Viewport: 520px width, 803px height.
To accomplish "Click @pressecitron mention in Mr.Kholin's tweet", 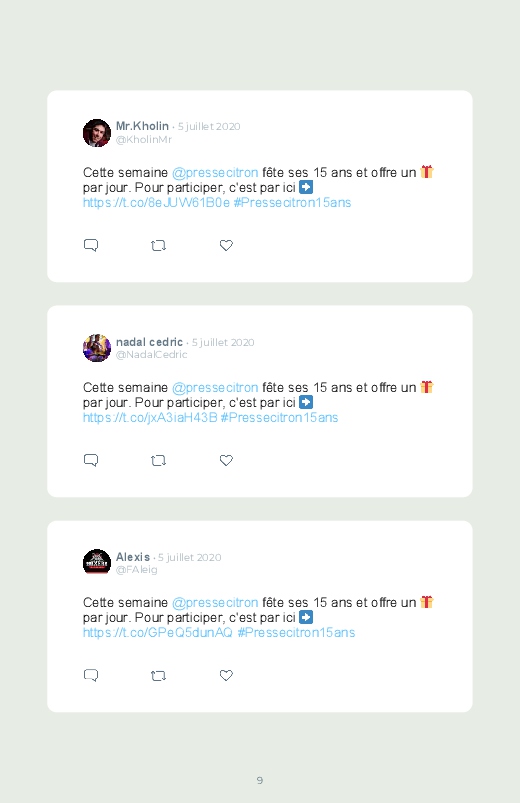I will tap(215, 173).
